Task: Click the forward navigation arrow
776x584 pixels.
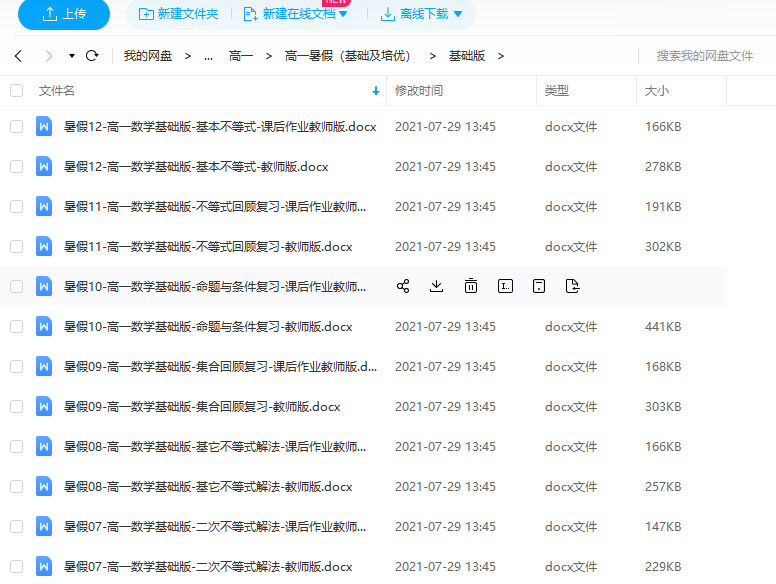Action: pos(48,56)
